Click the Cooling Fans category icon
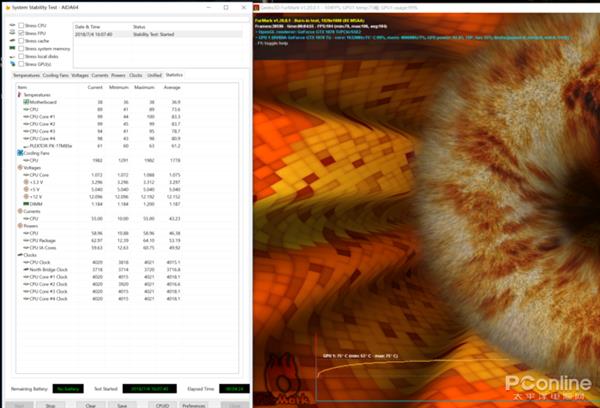Screen dimensions: 600x408 point(19,152)
